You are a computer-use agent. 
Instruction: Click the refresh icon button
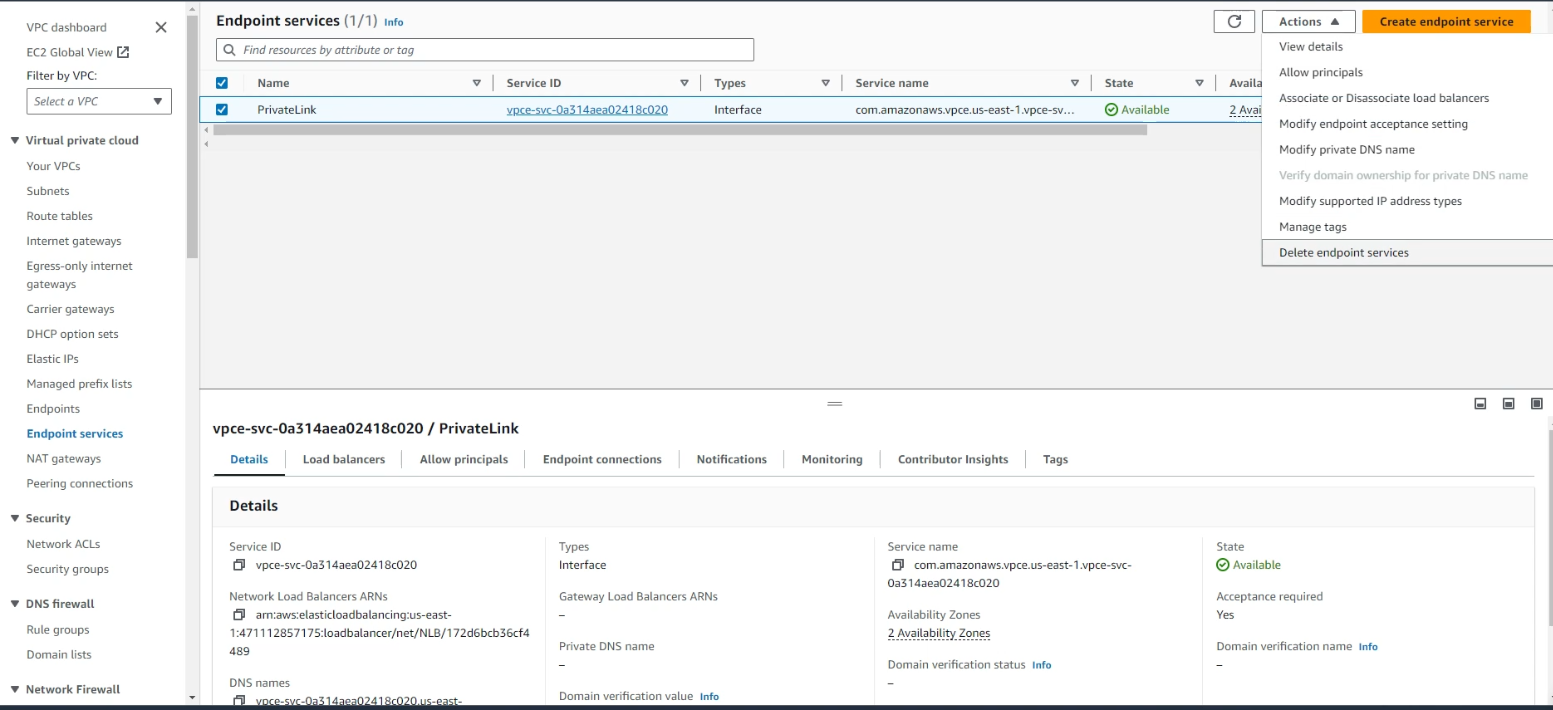[1234, 21]
